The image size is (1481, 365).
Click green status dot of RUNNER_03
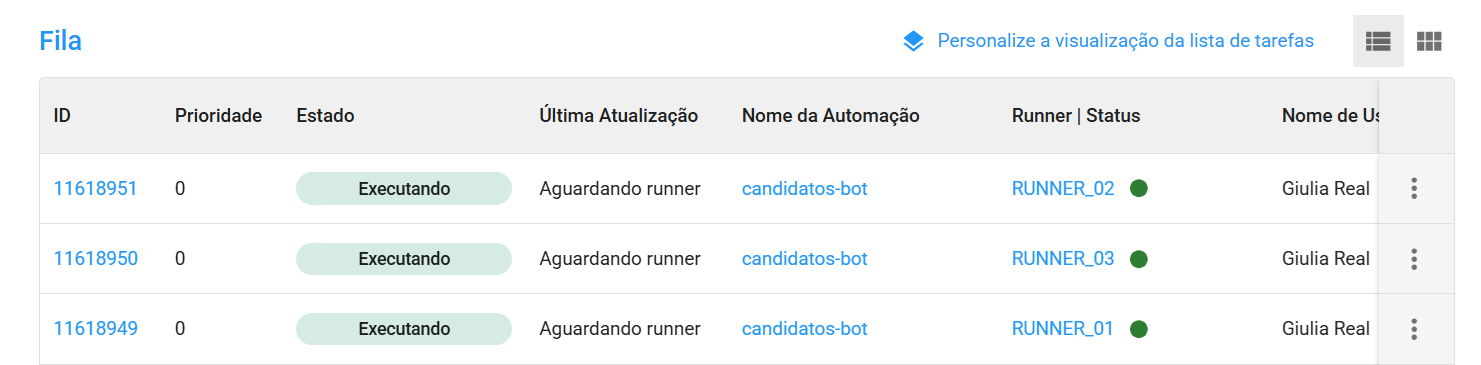pos(1138,259)
